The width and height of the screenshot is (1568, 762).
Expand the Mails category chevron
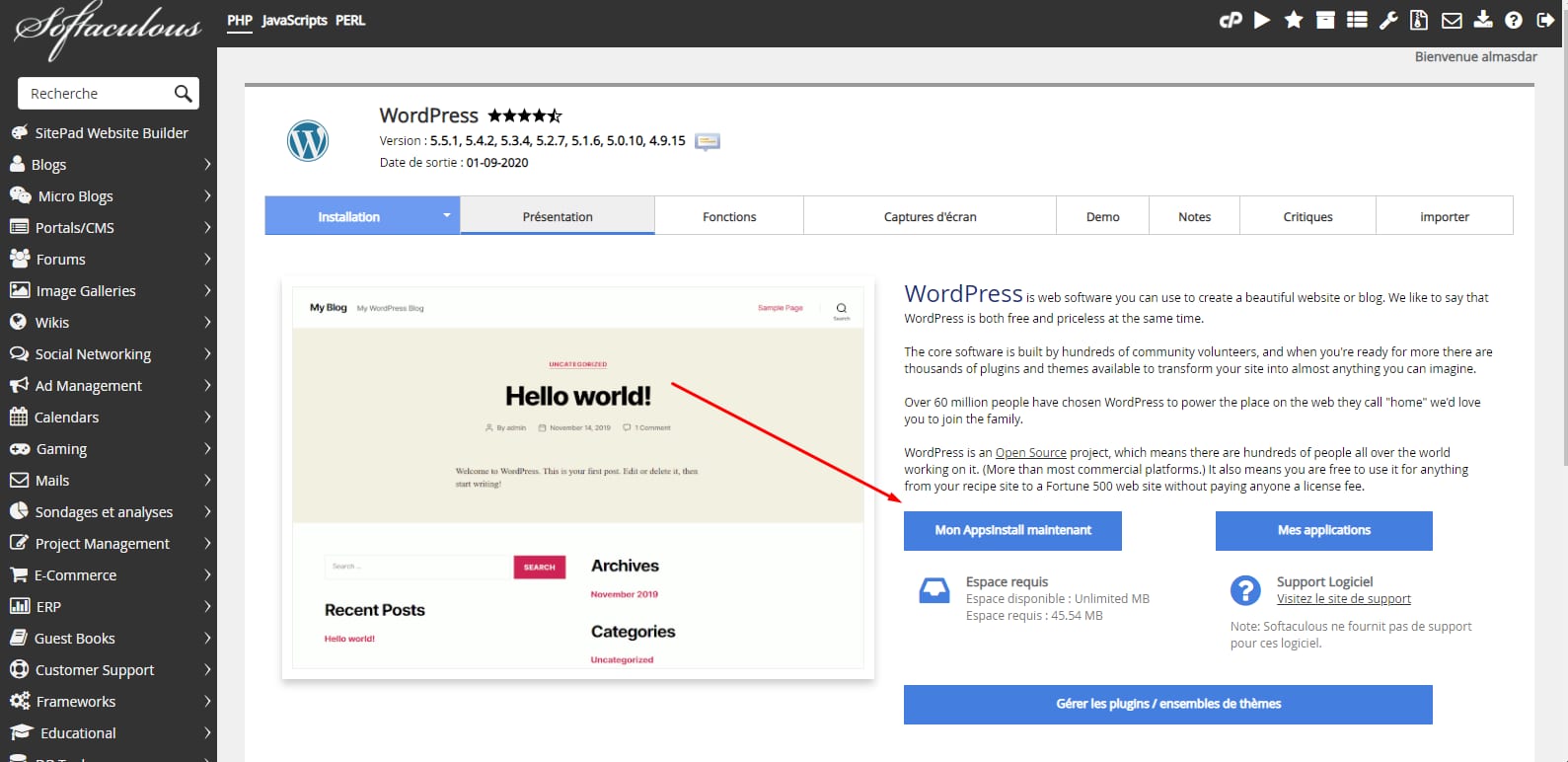(x=207, y=480)
